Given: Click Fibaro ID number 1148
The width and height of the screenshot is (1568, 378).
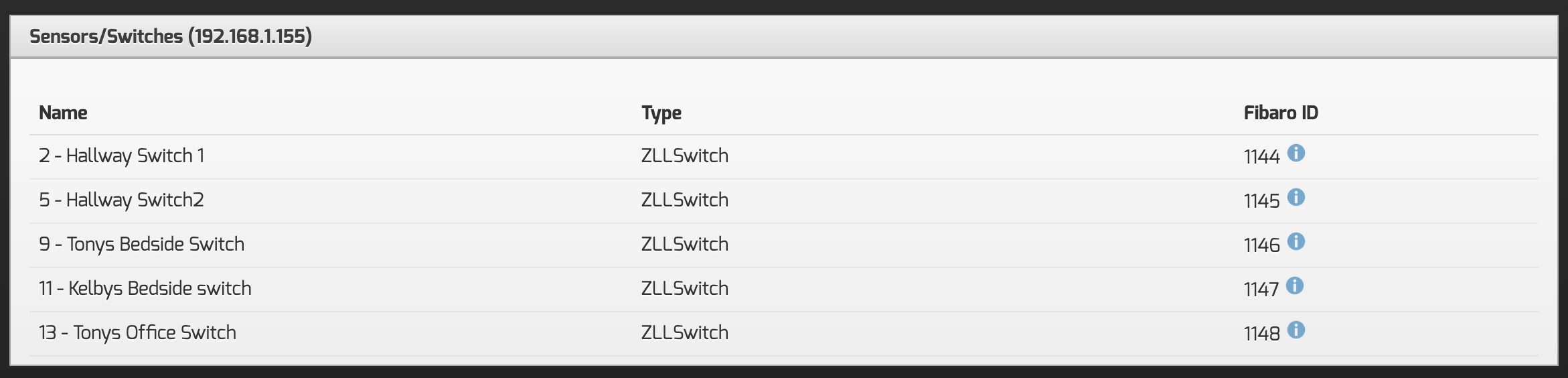Looking at the screenshot, I should (1261, 334).
